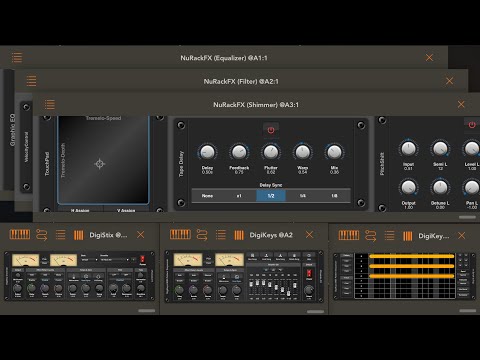Click the resize handle of the Shimmer window
The width and height of the screenshot is (480, 360).
pyautogui.click(x=467, y=217)
